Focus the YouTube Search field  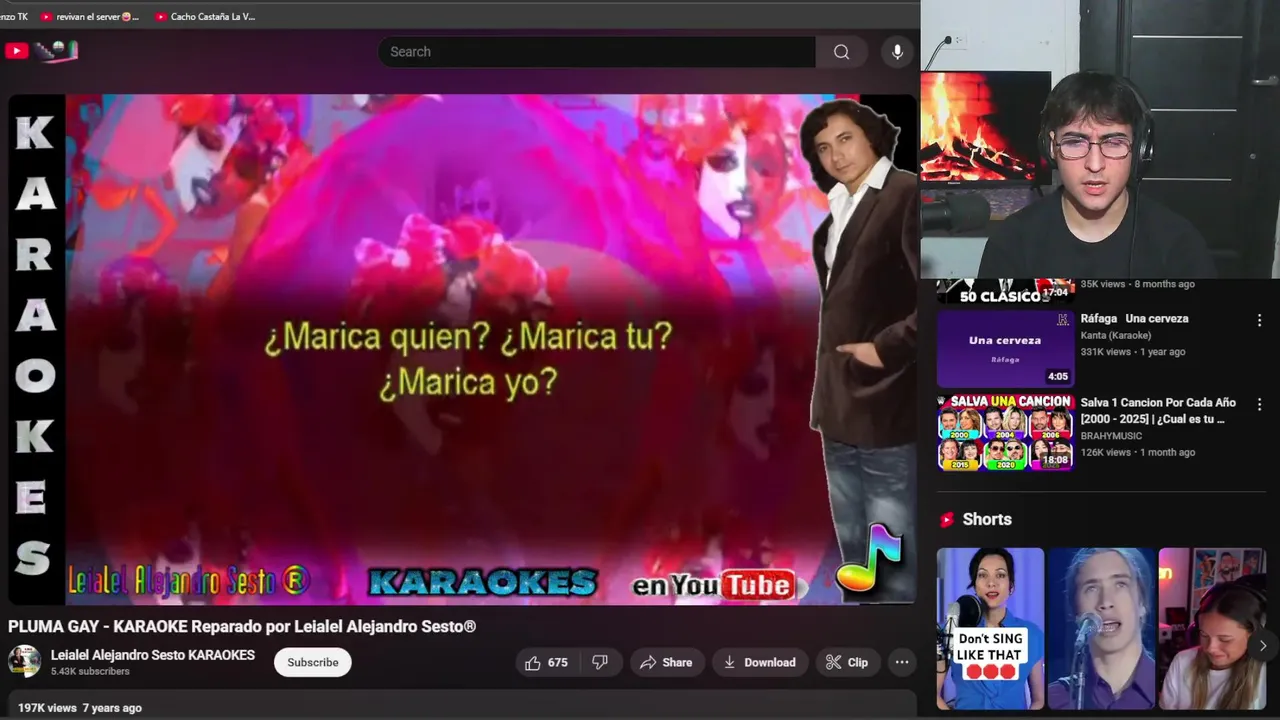point(597,52)
